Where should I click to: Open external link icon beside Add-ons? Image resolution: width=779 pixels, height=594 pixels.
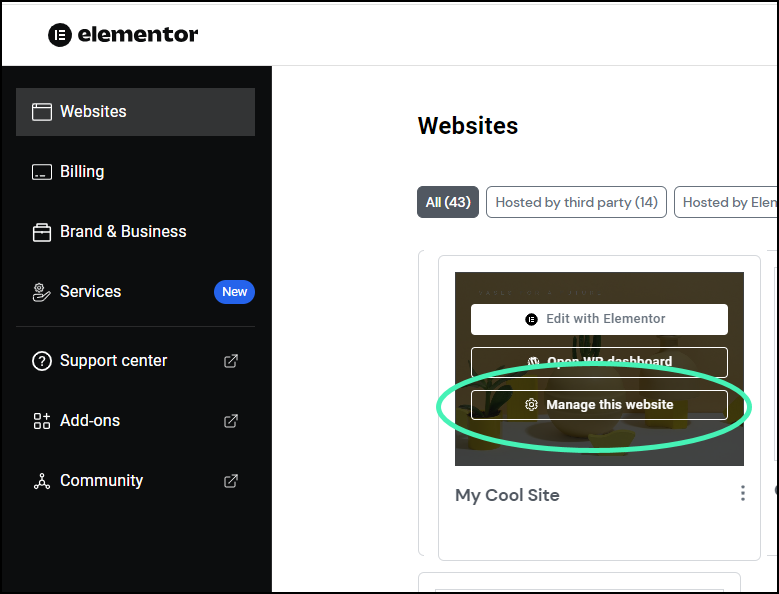[x=231, y=421]
